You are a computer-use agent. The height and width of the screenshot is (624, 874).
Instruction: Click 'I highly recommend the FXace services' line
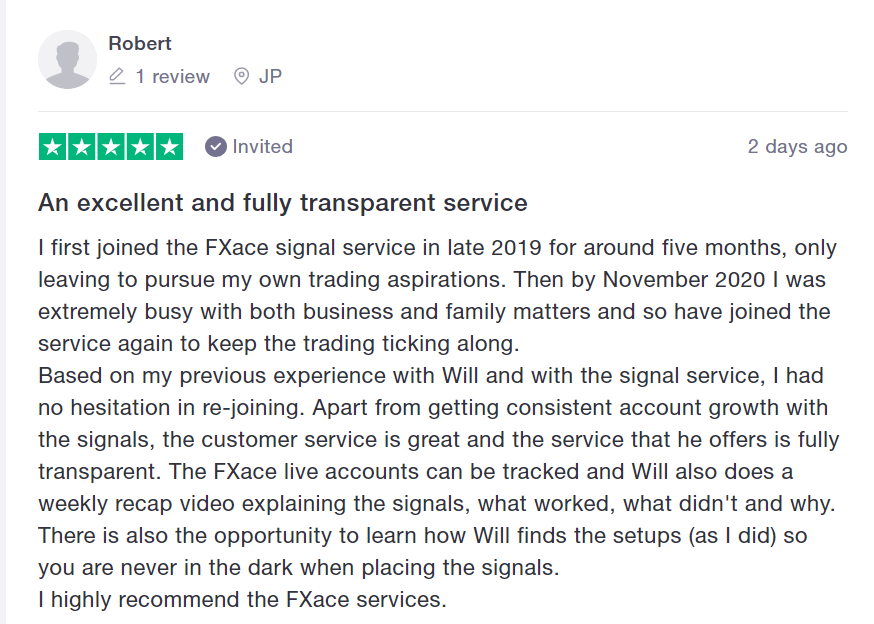[x=242, y=599]
